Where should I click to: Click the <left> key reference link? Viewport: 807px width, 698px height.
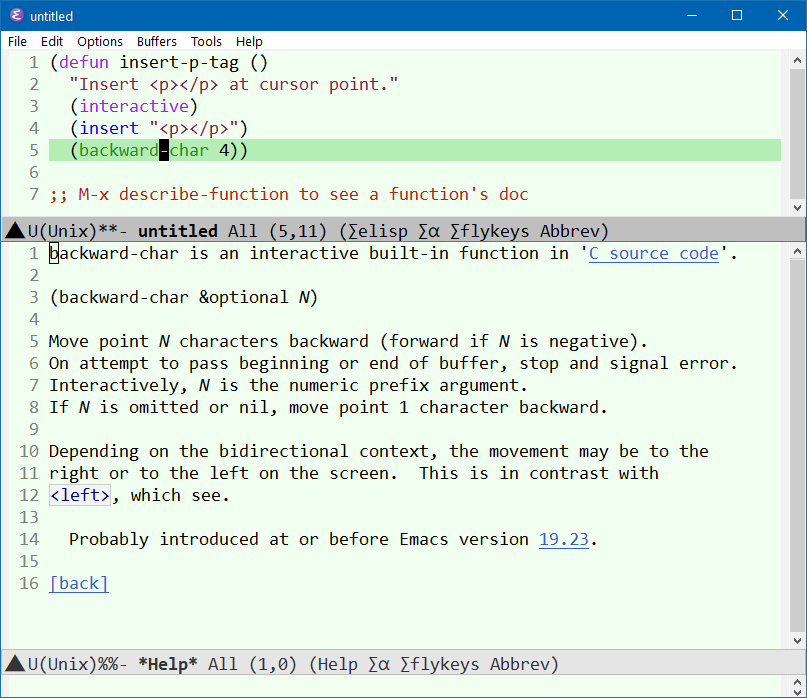(x=80, y=495)
